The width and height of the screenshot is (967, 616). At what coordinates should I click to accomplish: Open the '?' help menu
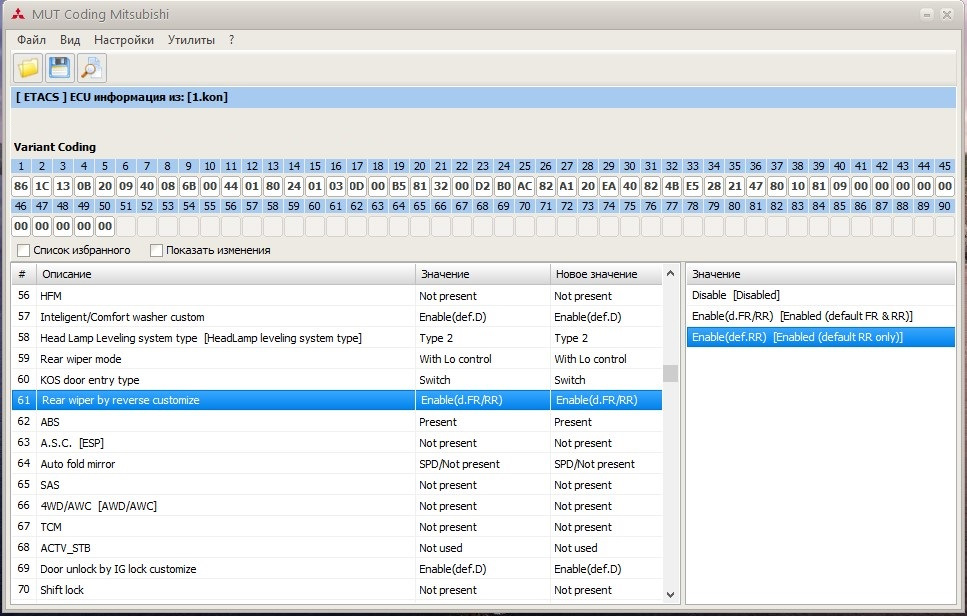pos(232,40)
